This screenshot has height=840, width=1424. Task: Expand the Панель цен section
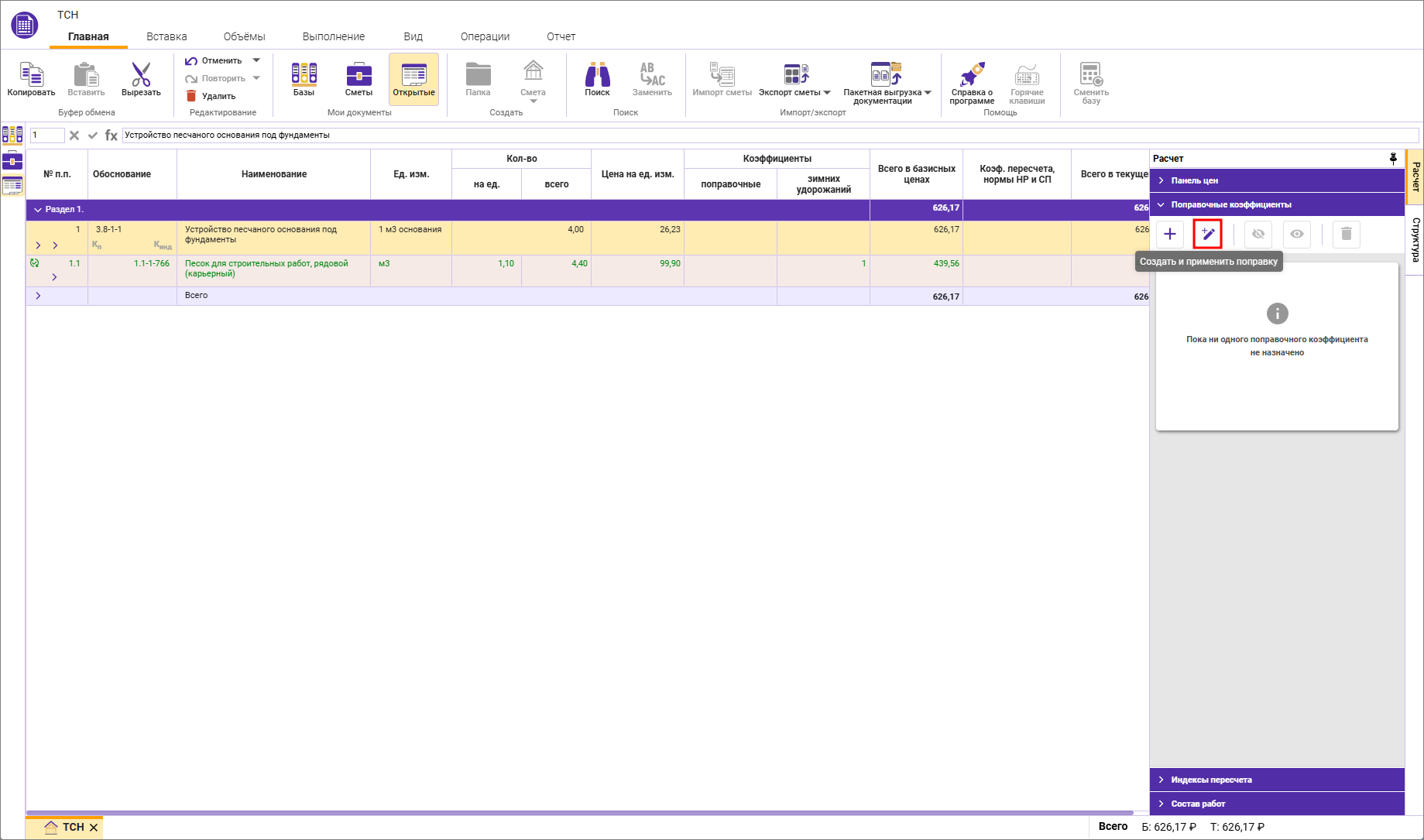(x=1194, y=180)
